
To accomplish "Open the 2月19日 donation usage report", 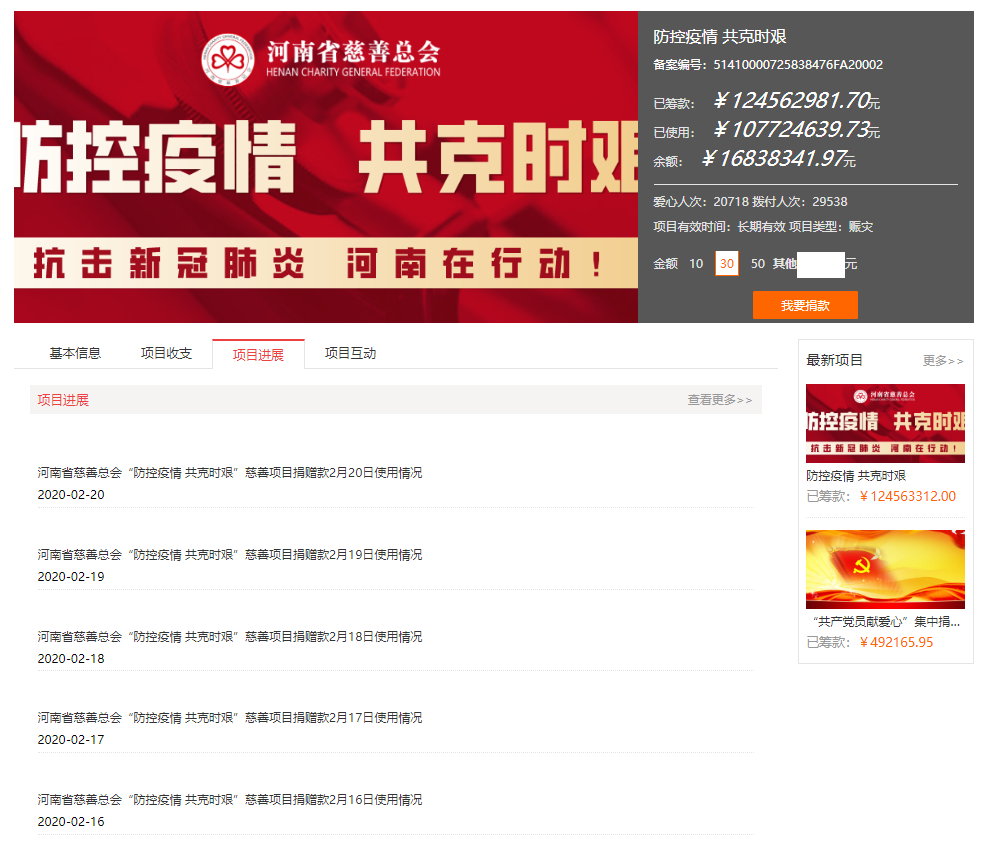I will (230, 555).
